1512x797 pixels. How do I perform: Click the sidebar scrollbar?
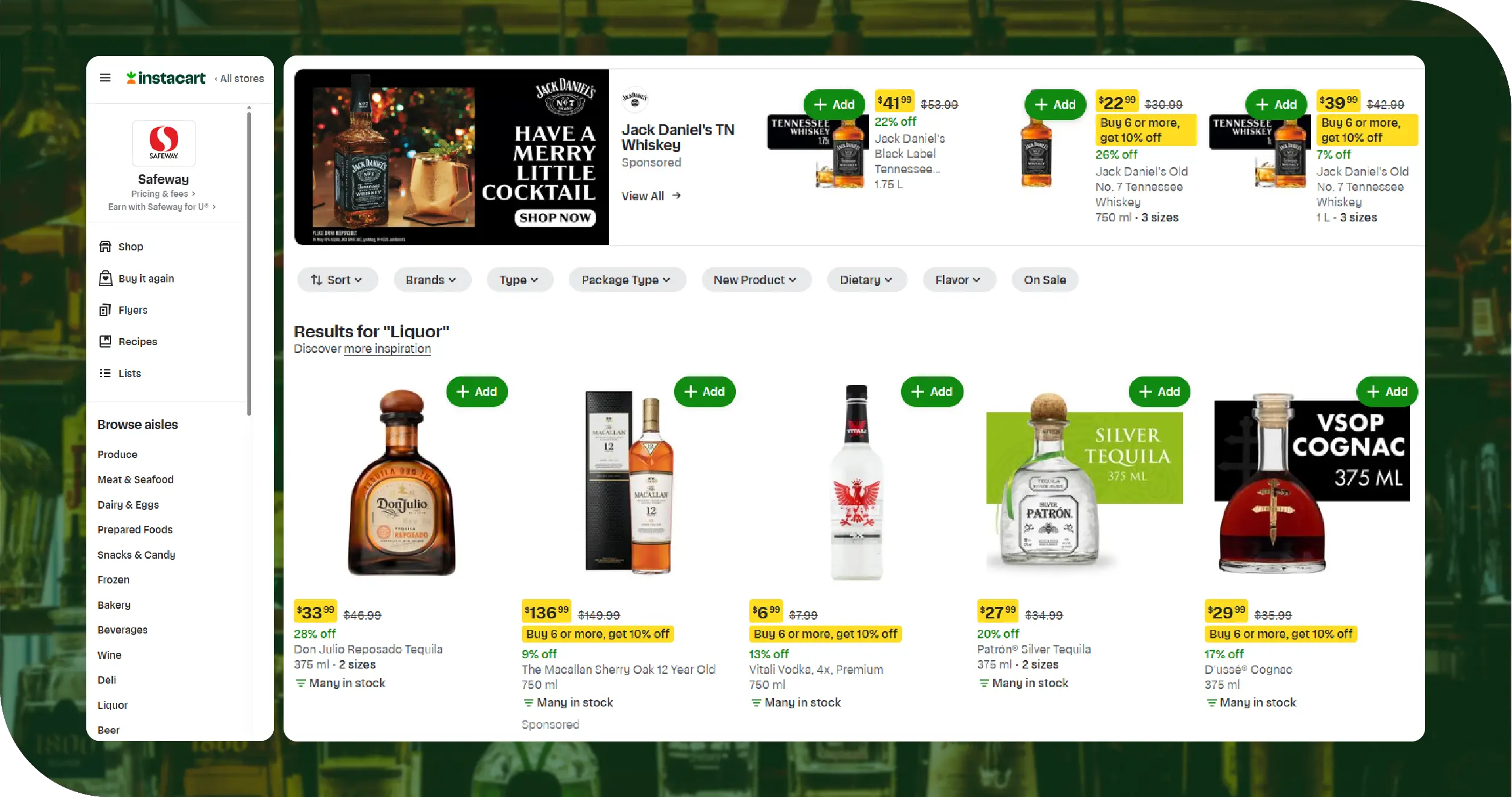[249, 261]
